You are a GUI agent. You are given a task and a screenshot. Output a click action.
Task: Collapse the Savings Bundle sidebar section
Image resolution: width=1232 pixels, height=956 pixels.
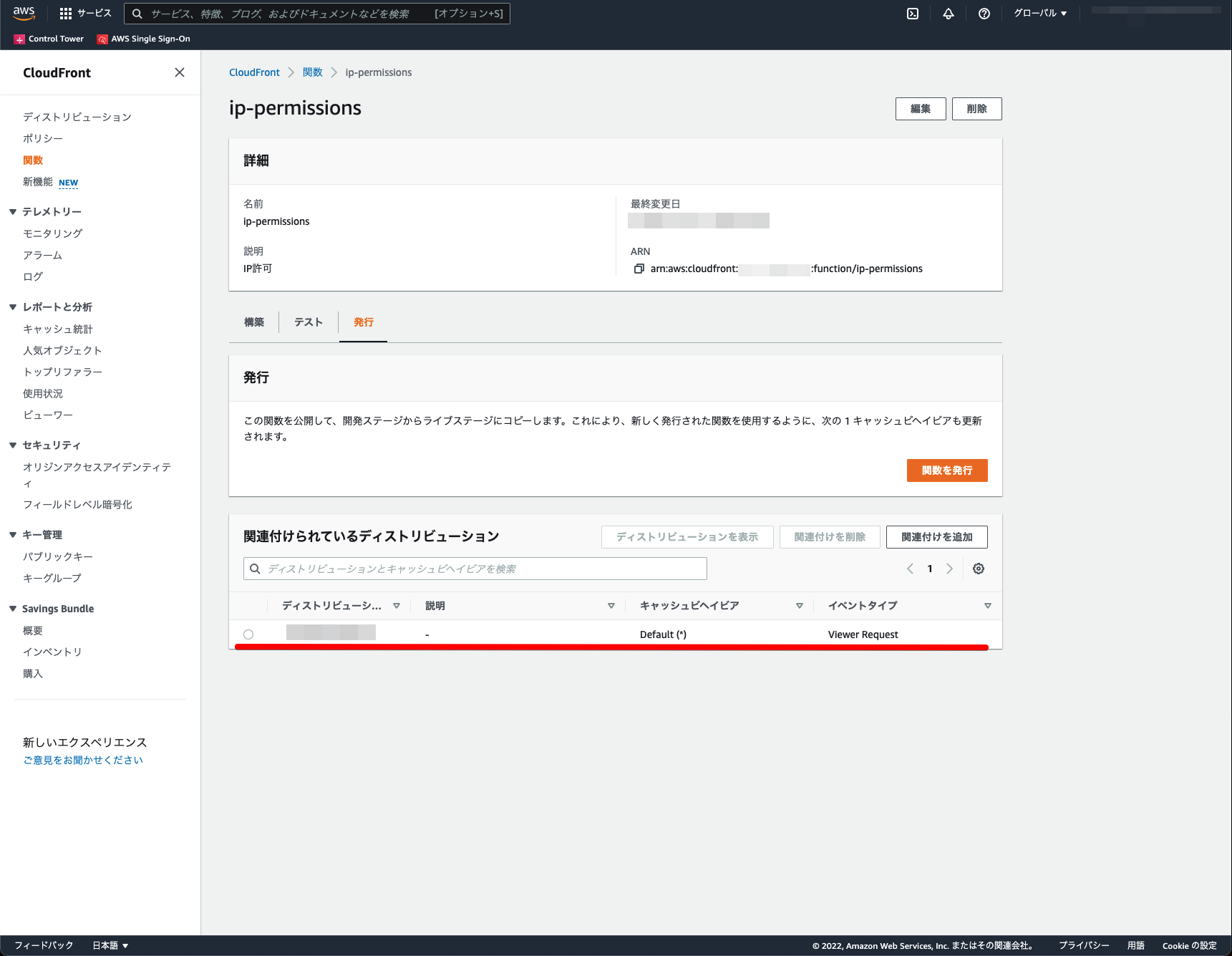(x=13, y=609)
